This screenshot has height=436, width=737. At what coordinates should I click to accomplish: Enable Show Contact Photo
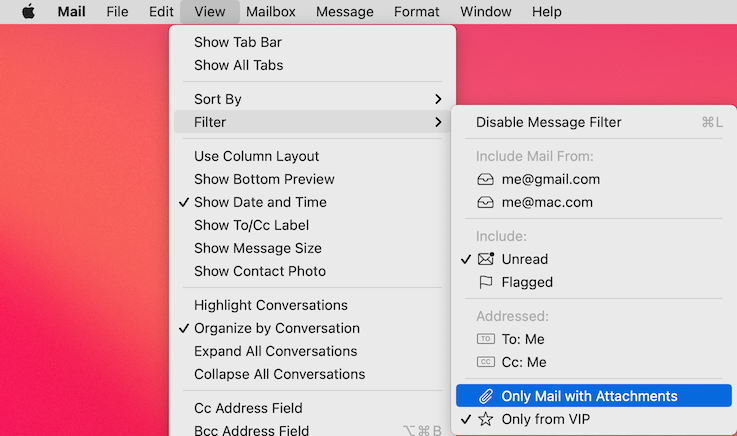pos(312,271)
